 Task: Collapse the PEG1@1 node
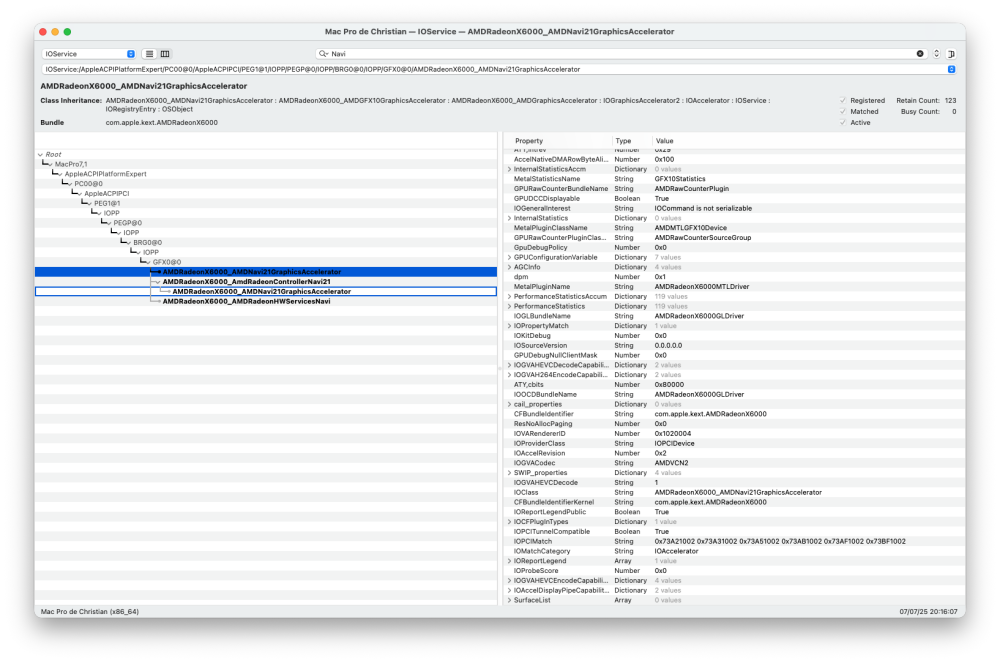[90, 203]
